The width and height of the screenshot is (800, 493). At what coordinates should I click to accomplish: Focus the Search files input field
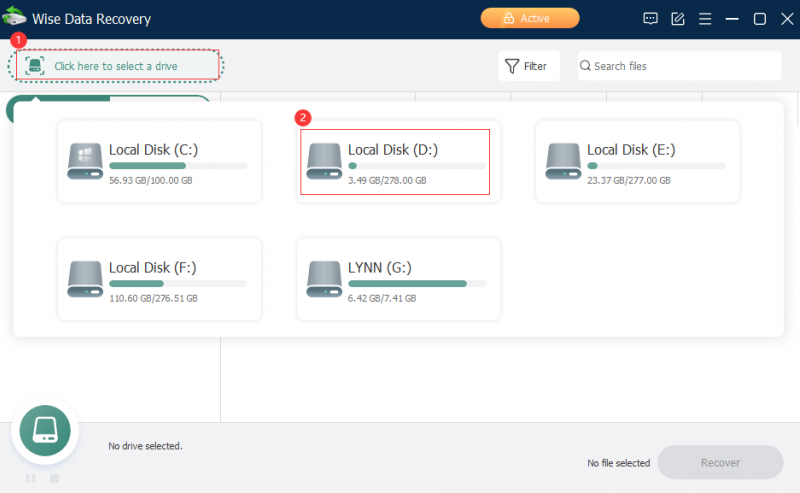(679, 66)
